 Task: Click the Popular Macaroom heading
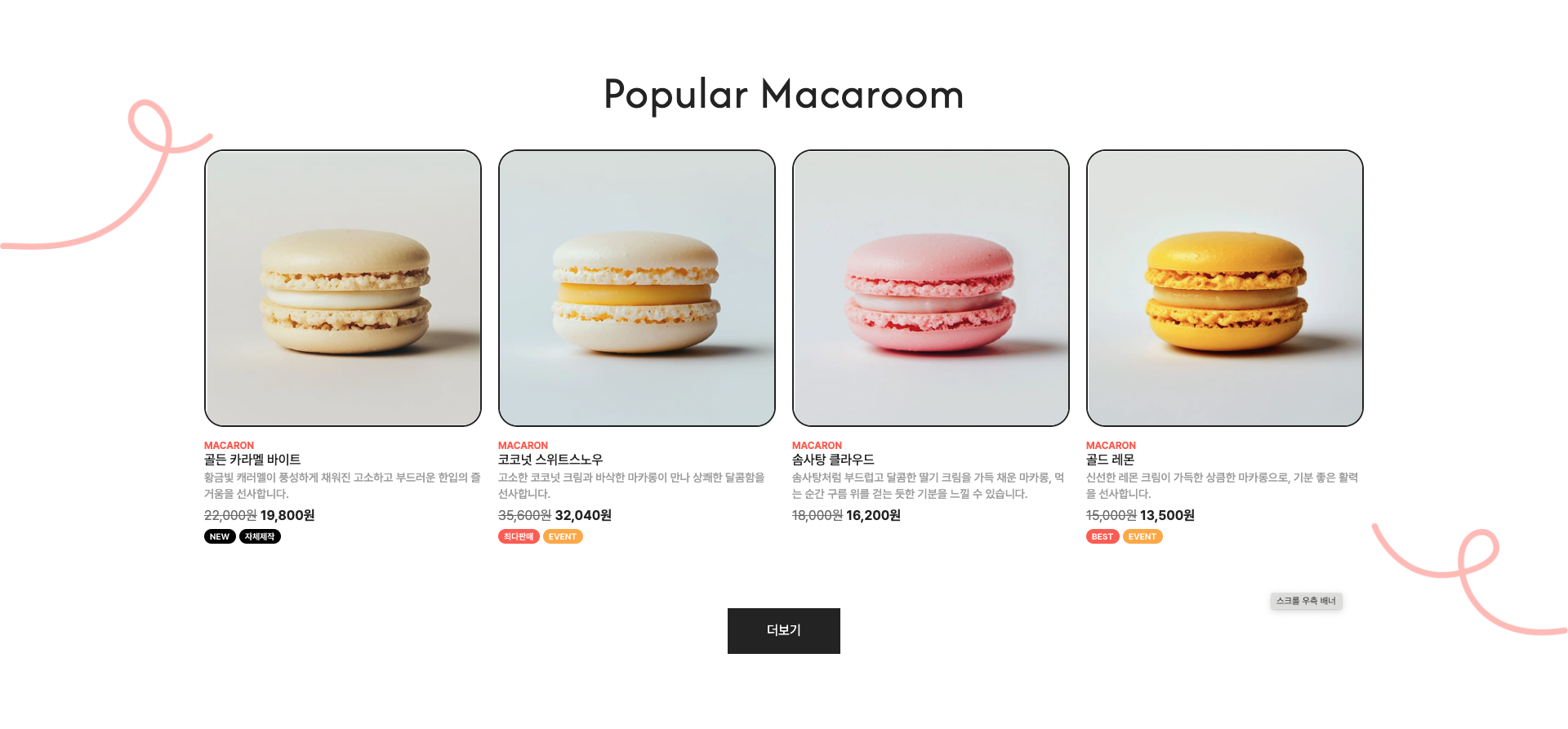(784, 95)
